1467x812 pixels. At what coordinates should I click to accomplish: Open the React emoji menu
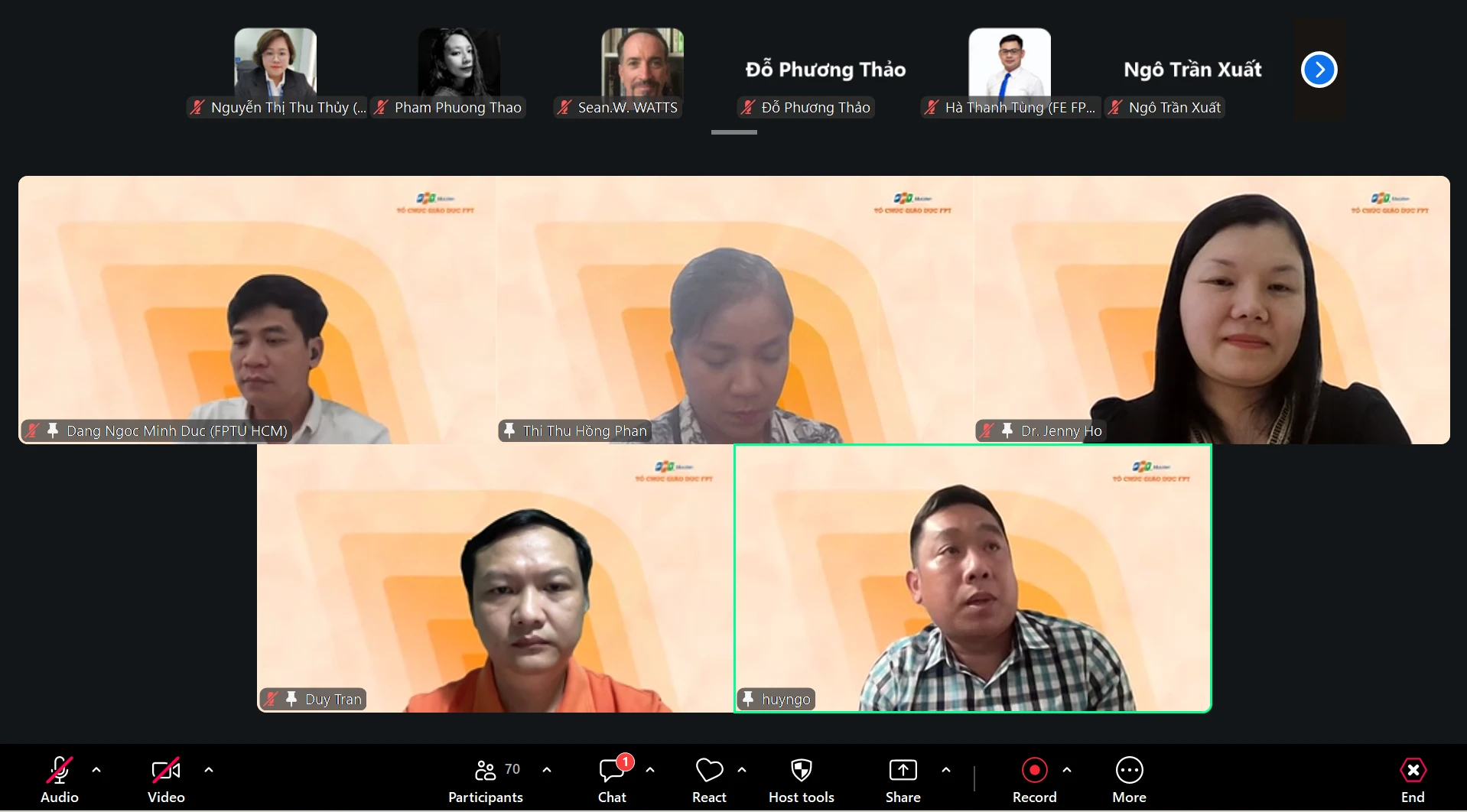[709, 779]
